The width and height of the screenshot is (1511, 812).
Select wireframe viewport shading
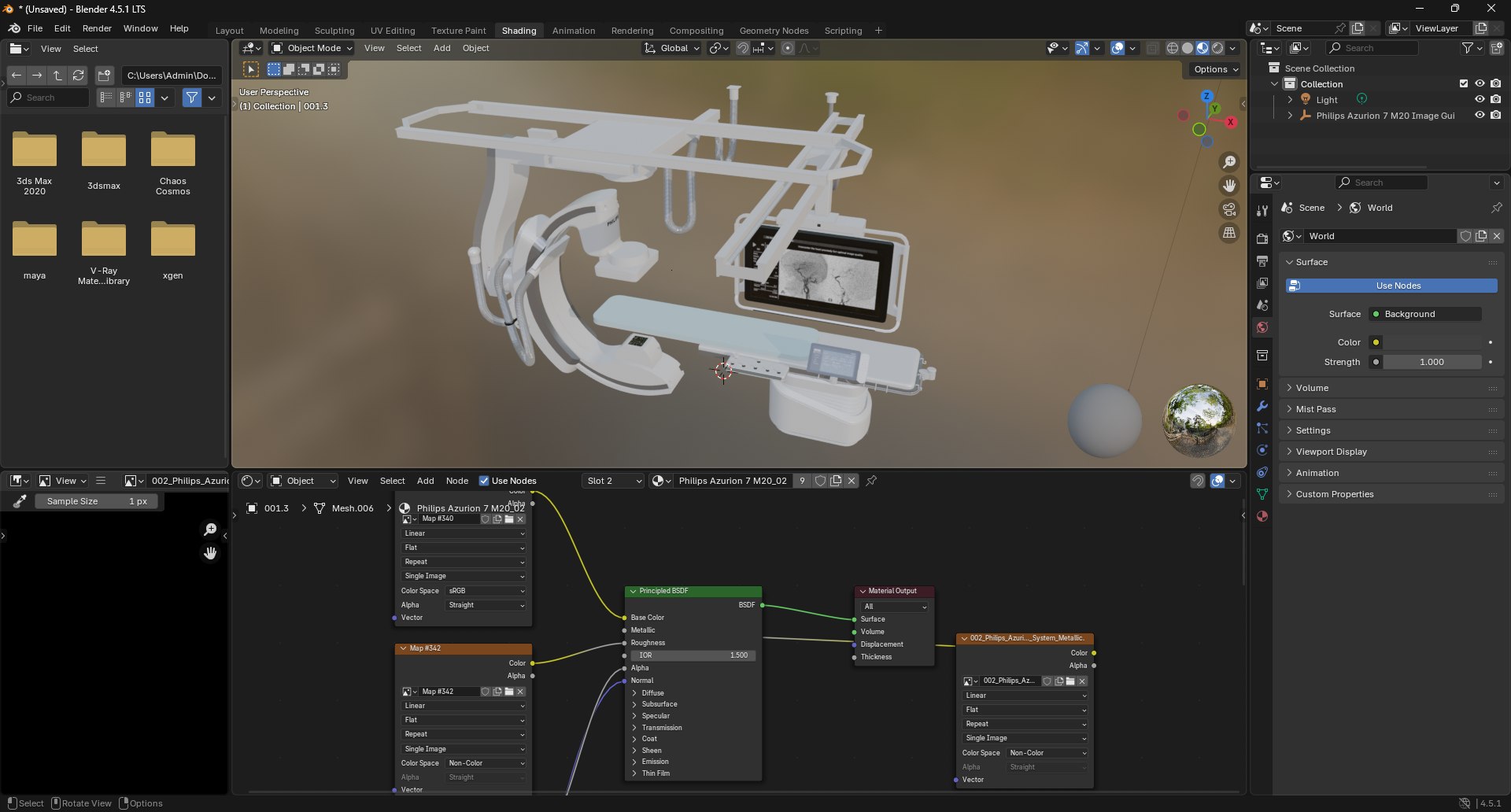1173,48
